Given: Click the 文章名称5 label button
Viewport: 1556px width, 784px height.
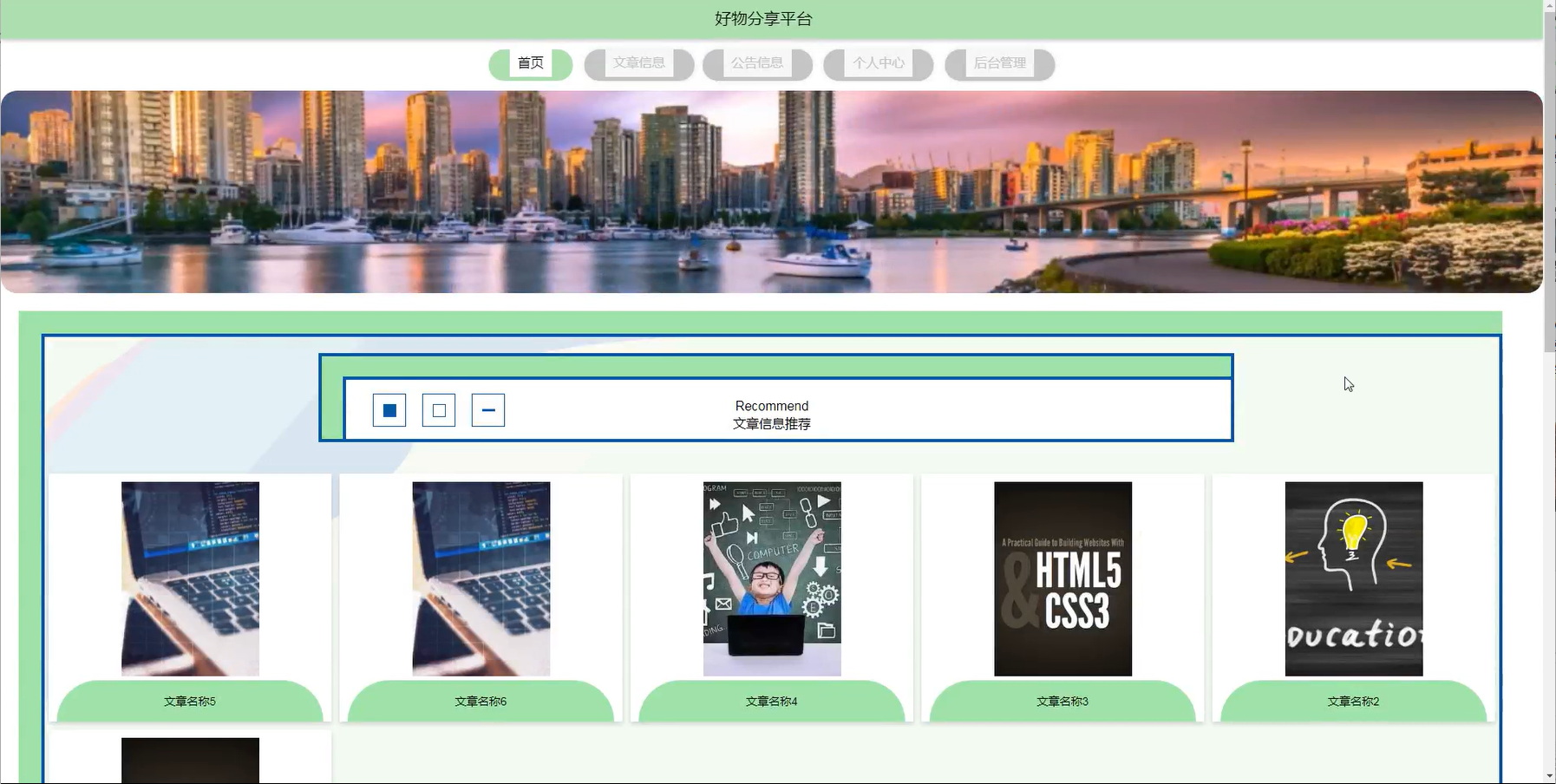Looking at the screenshot, I should 190,701.
